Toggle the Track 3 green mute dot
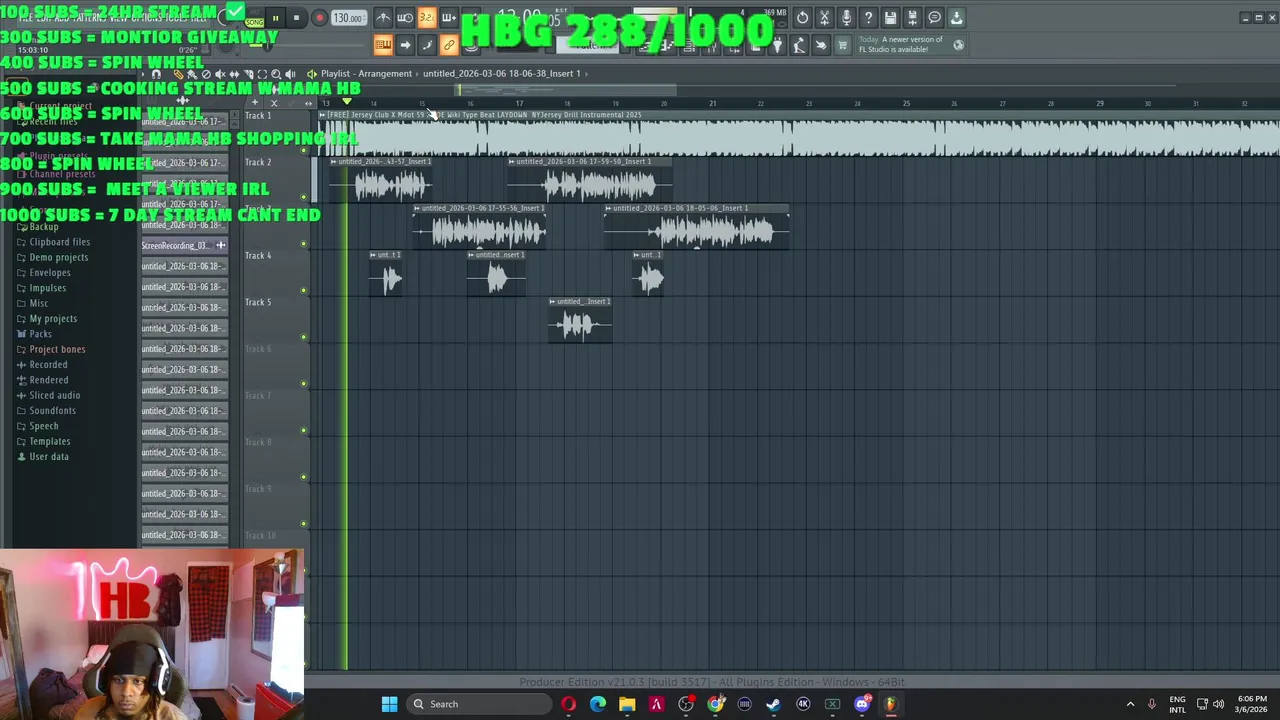1280x720 pixels. pos(304,243)
